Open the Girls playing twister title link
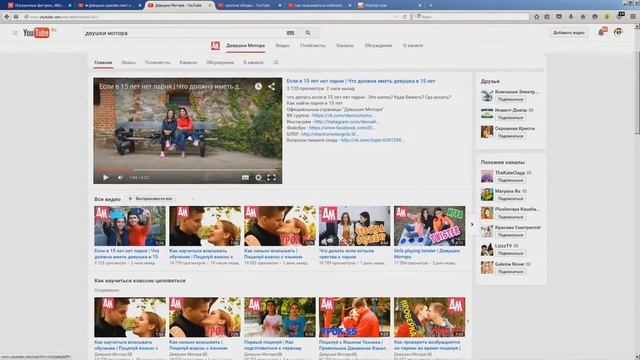Screen dimensions: 640x360 click(x=427, y=254)
